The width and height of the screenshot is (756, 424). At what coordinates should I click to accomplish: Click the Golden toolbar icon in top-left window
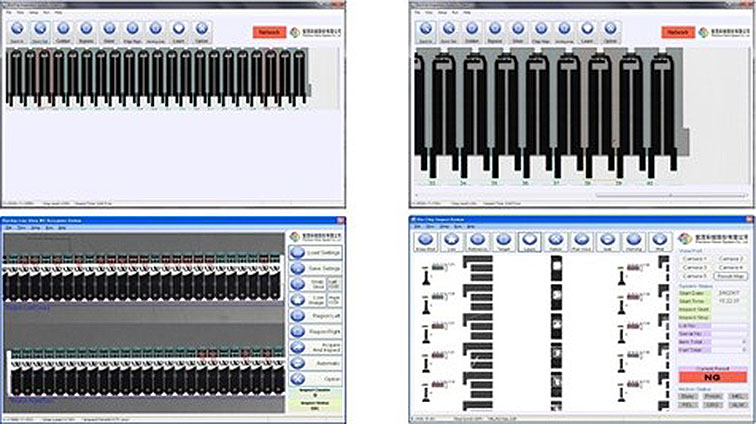(63, 32)
